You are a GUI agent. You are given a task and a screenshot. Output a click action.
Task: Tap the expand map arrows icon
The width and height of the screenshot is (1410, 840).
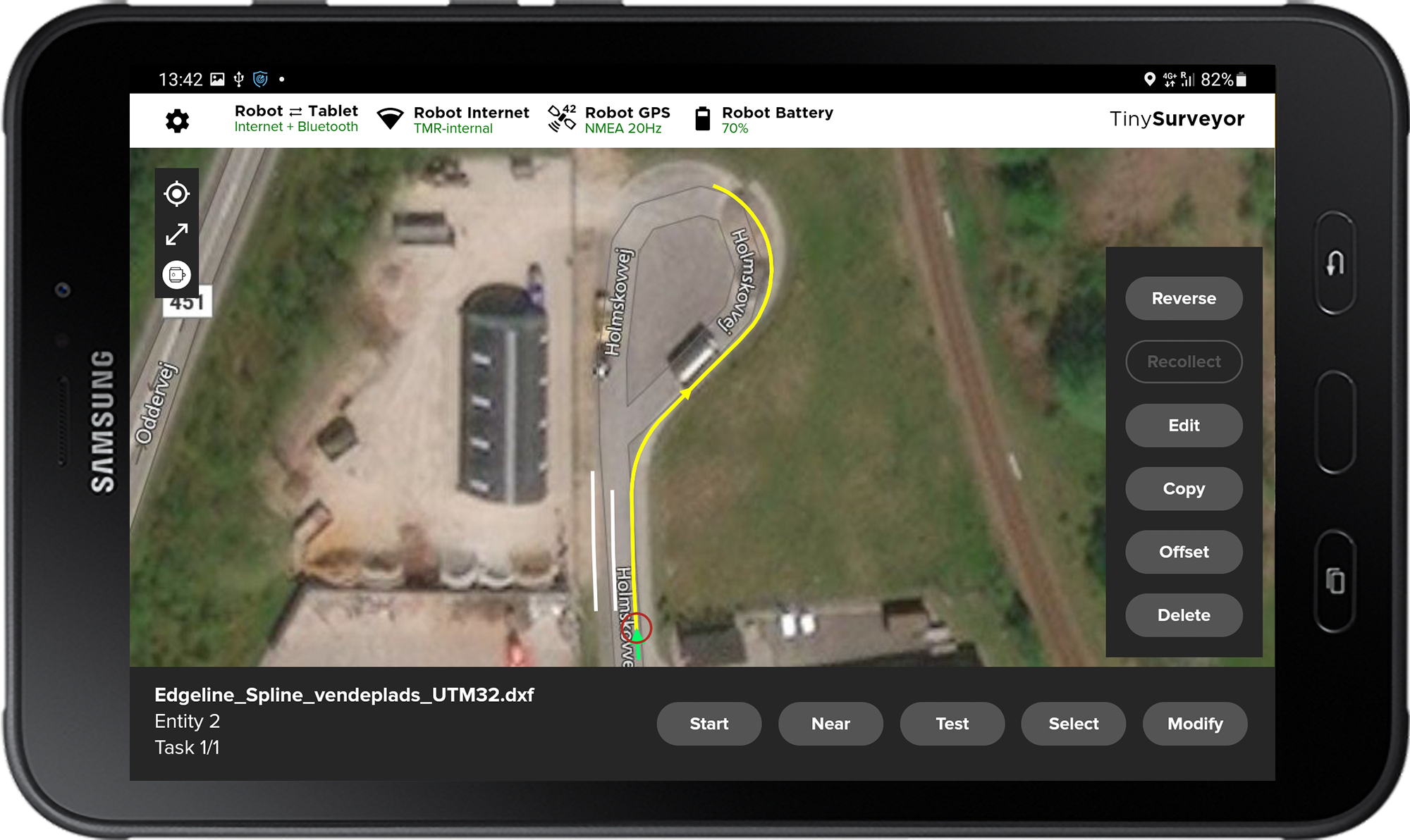click(x=176, y=234)
